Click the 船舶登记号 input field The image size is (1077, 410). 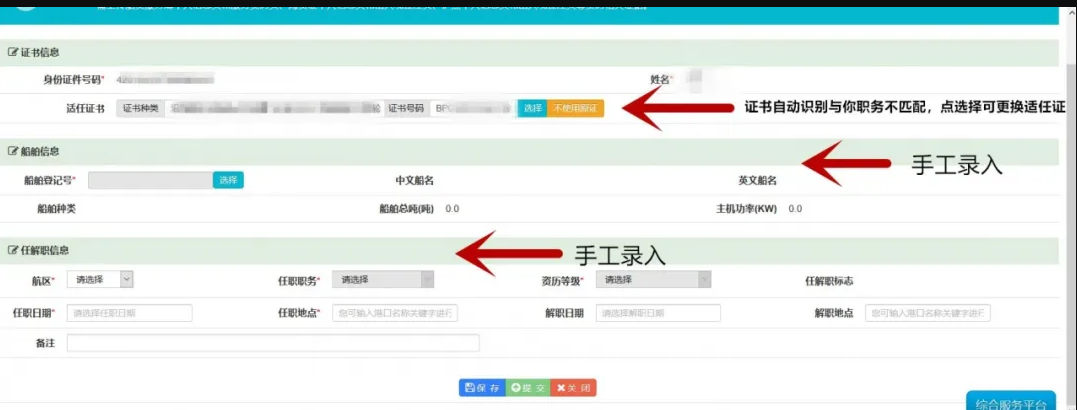tap(150, 180)
